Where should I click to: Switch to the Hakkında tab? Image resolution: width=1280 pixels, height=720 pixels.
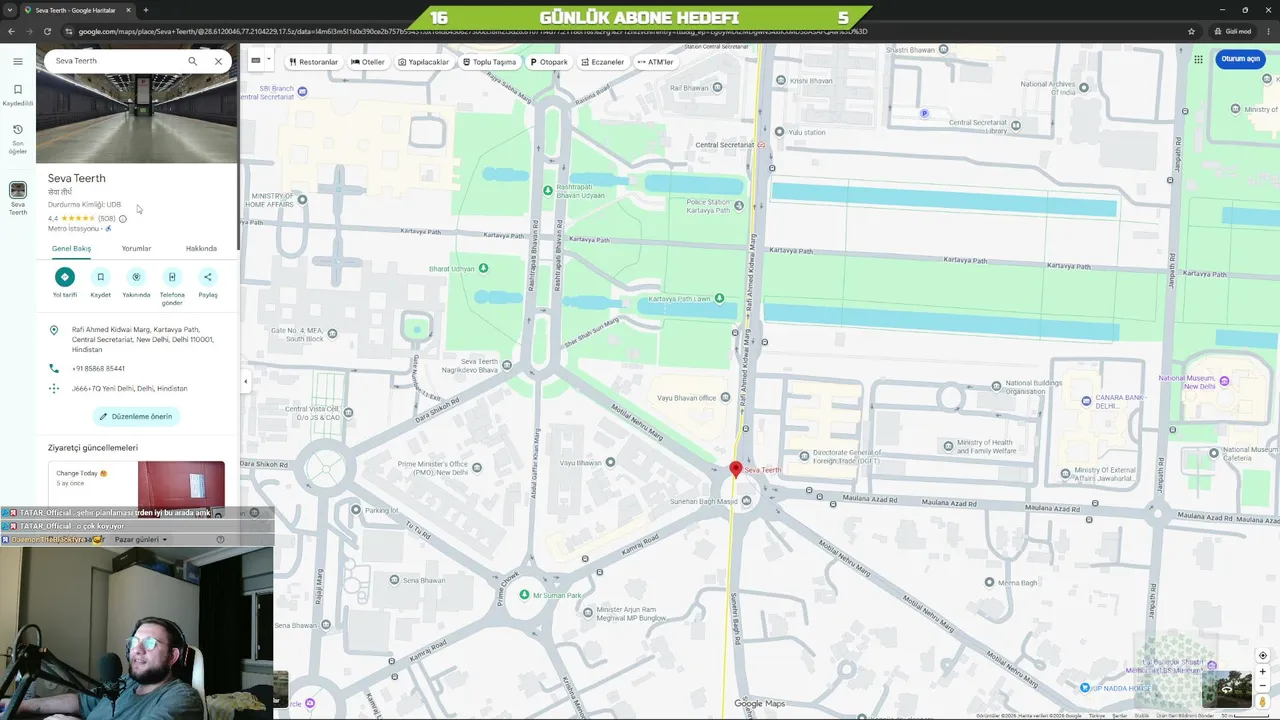coord(201,249)
